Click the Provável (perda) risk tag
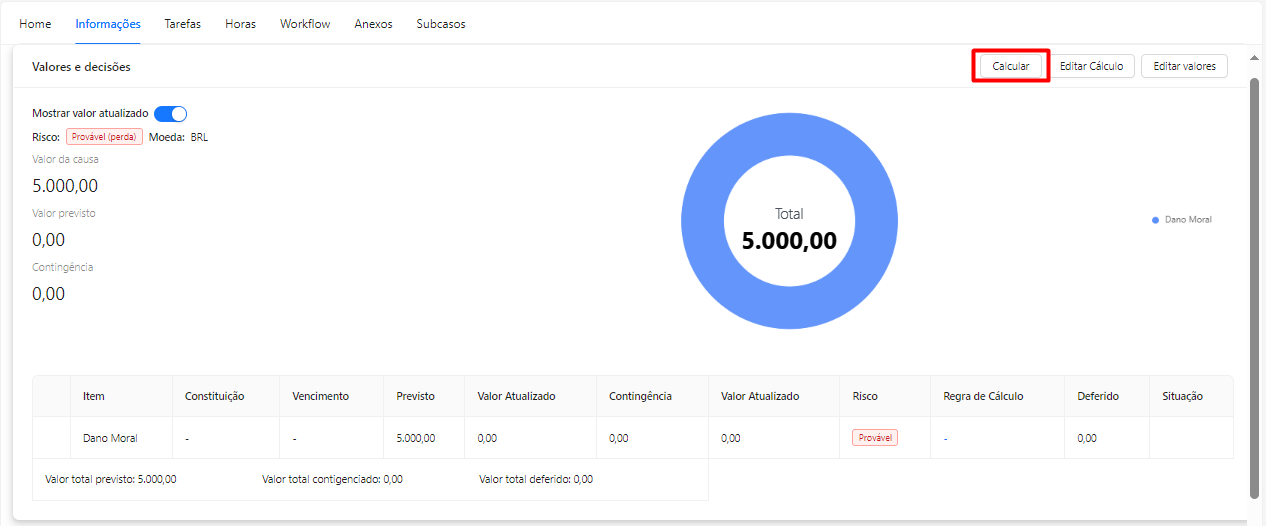The image size is (1266, 526). pyautogui.click(x=104, y=137)
